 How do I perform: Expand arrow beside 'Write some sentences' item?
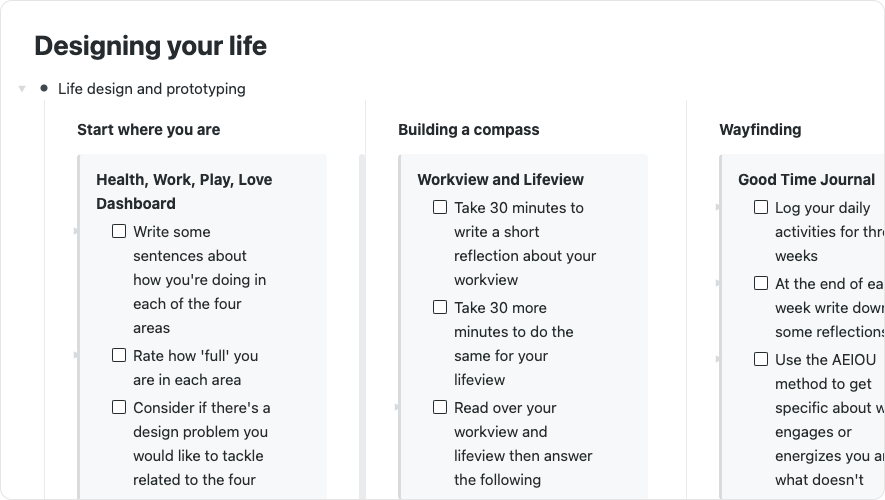(76, 231)
